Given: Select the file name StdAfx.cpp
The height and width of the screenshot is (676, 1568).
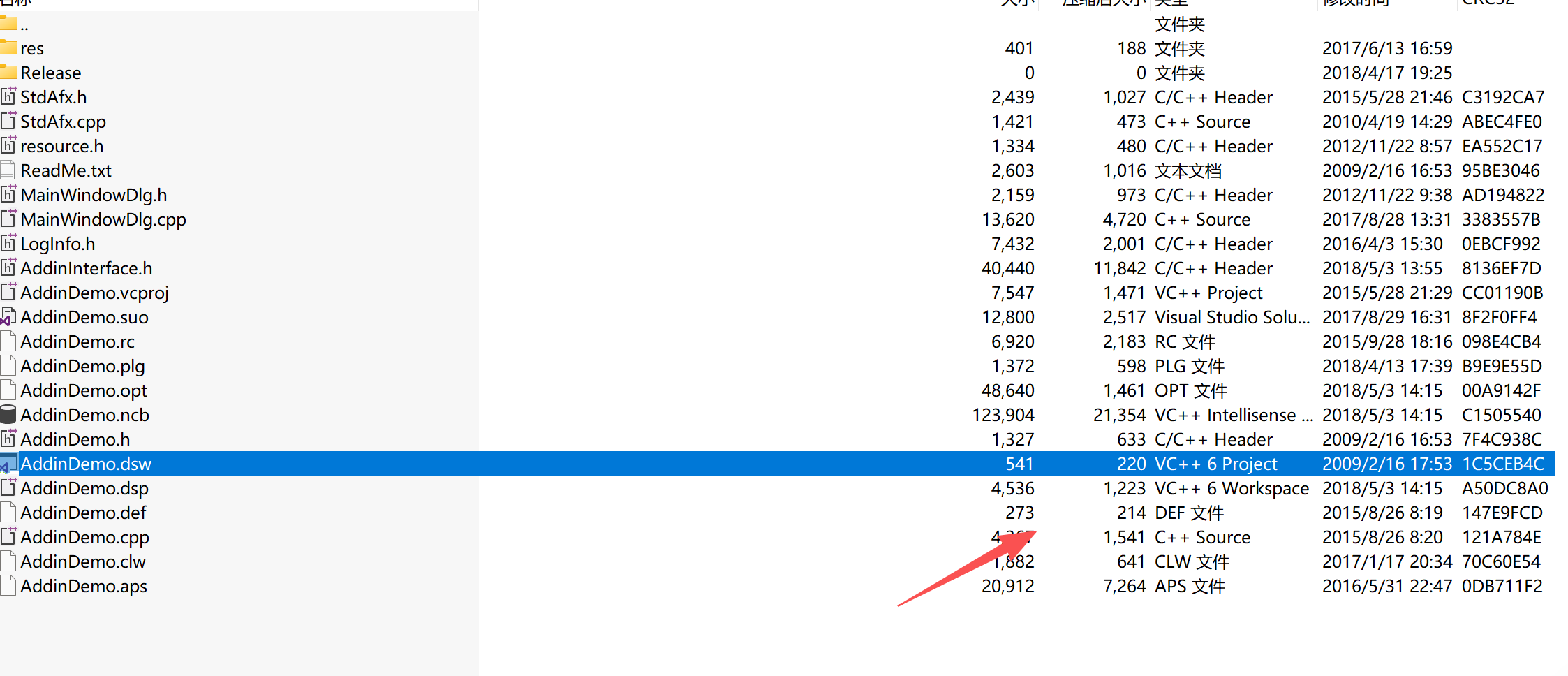Looking at the screenshot, I should pyautogui.click(x=64, y=122).
